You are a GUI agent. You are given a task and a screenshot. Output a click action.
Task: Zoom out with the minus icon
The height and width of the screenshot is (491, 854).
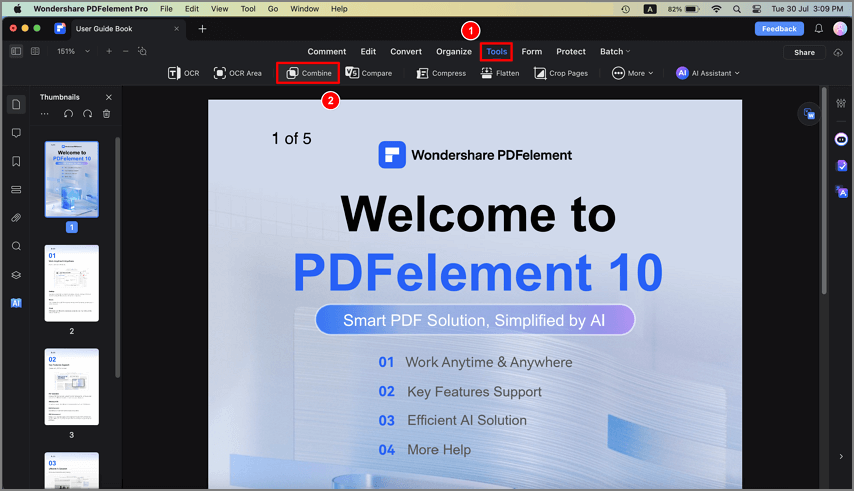click(125, 51)
